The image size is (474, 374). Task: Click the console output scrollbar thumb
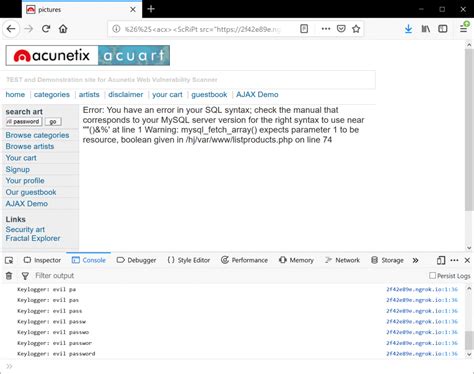pyautogui.click(x=469, y=340)
